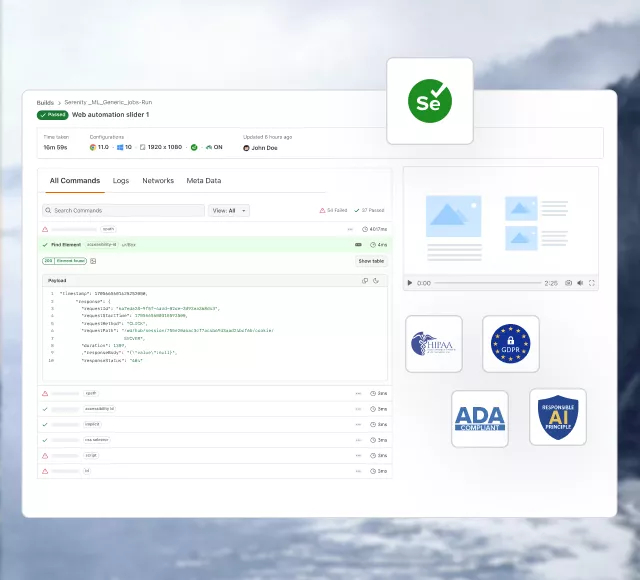Click the tunnel ON indicator icon

(209, 147)
